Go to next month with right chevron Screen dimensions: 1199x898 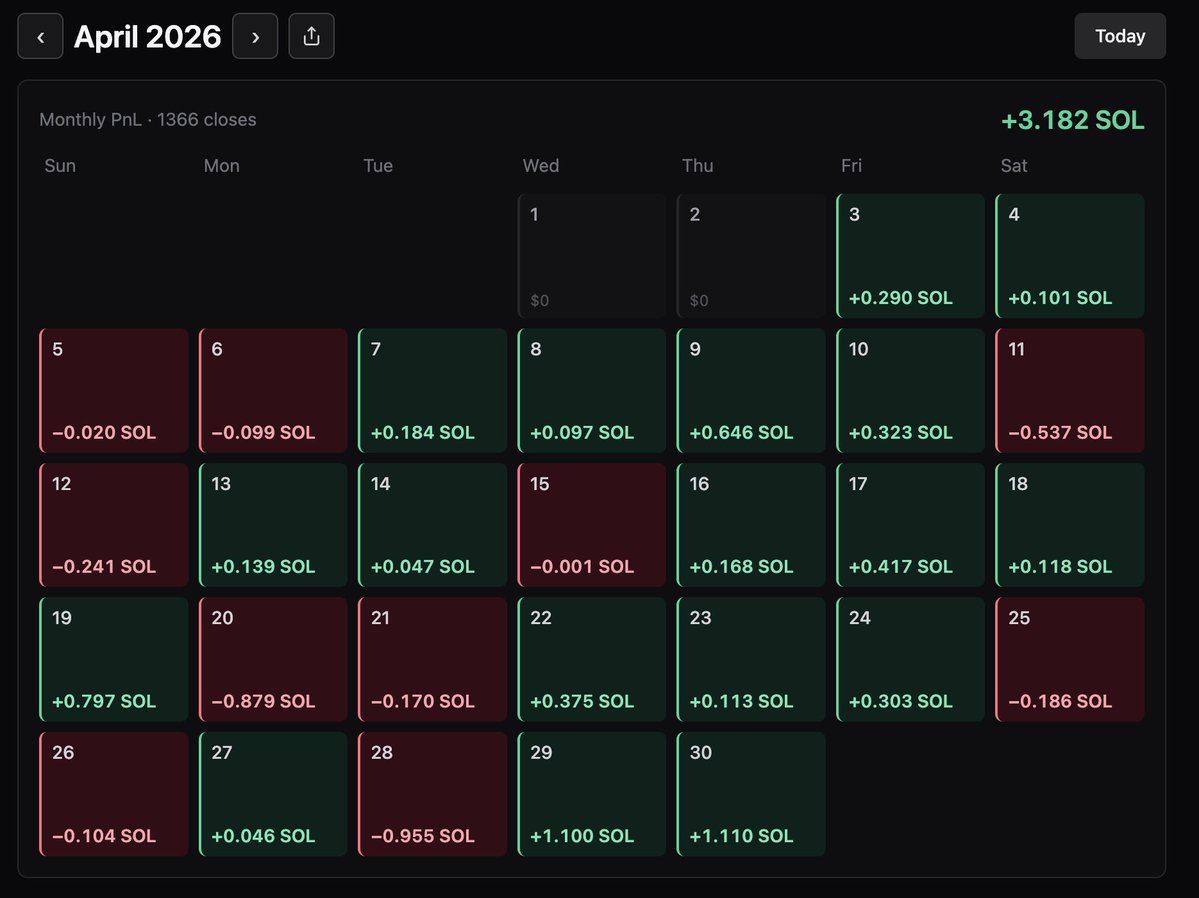coord(255,36)
